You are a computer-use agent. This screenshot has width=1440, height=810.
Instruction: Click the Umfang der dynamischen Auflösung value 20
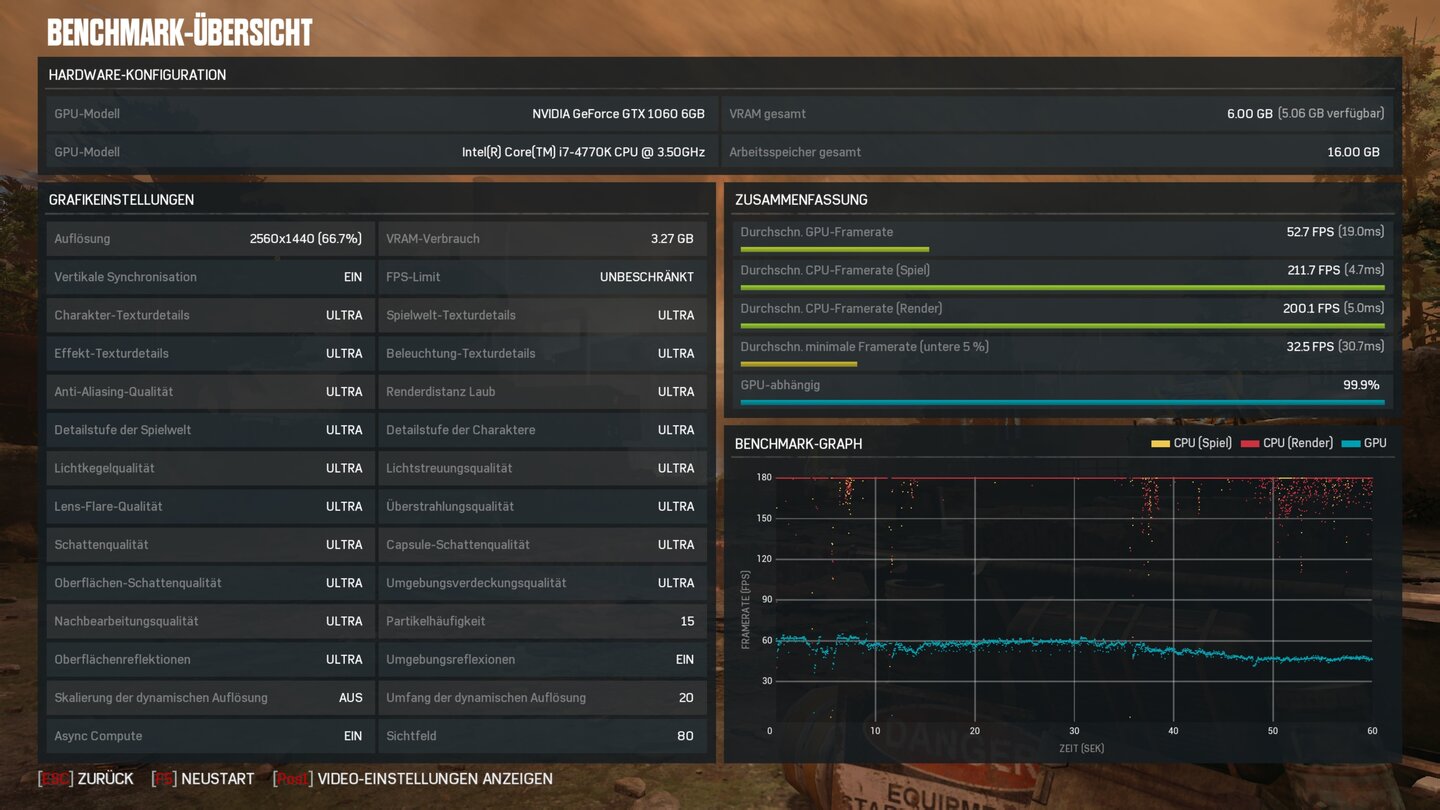[686, 698]
